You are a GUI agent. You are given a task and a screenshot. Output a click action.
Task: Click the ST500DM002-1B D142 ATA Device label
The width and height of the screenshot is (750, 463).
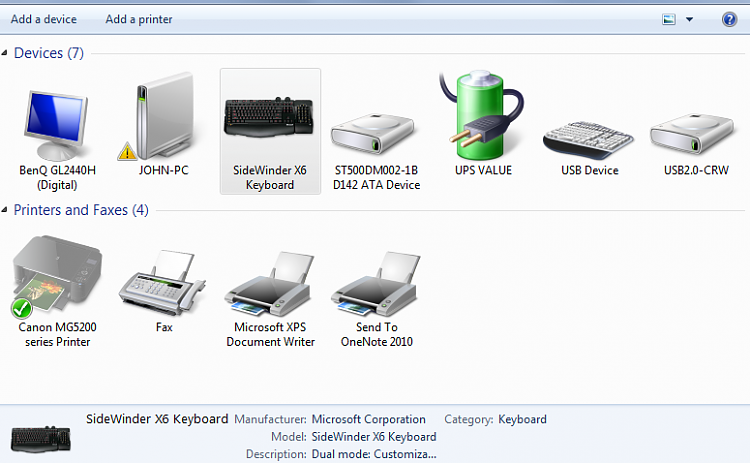(x=376, y=177)
